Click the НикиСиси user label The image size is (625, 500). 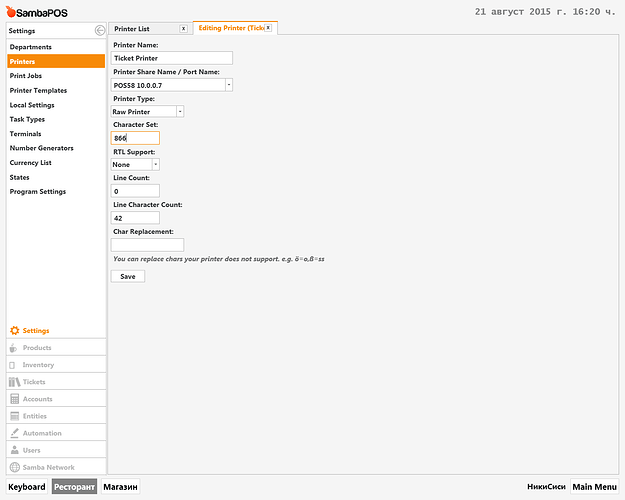pos(546,486)
